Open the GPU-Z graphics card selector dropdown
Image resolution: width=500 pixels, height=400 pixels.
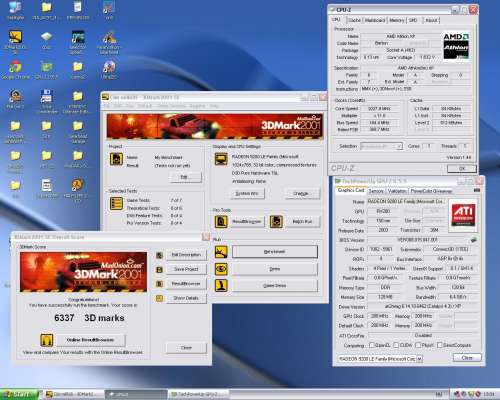point(380,359)
